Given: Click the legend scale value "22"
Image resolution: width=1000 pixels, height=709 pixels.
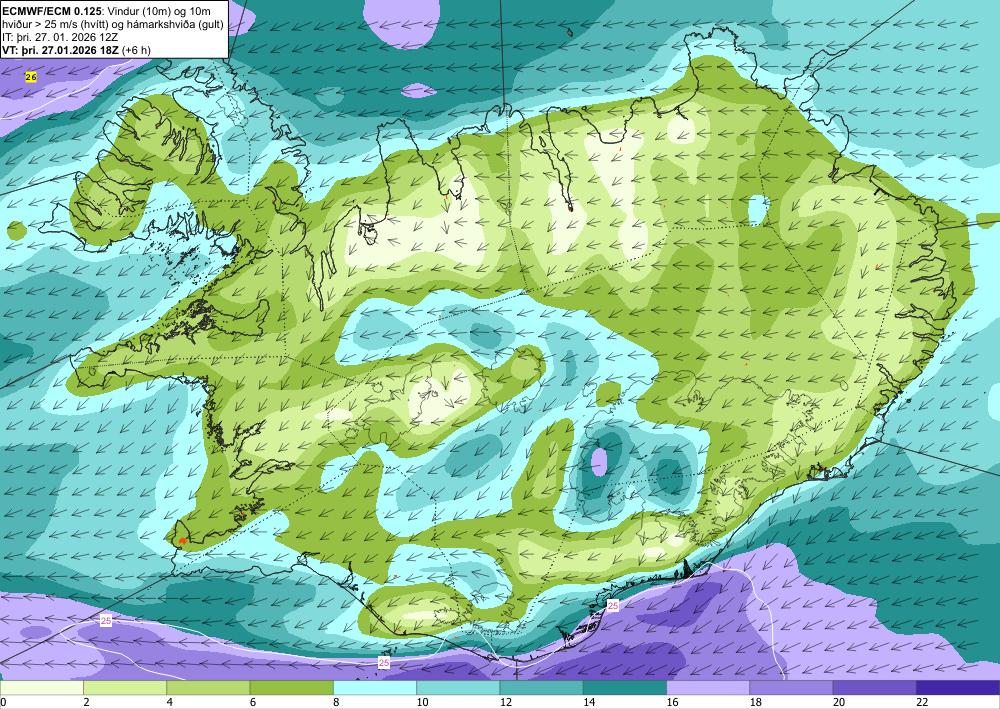Looking at the screenshot, I should coord(922,702).
